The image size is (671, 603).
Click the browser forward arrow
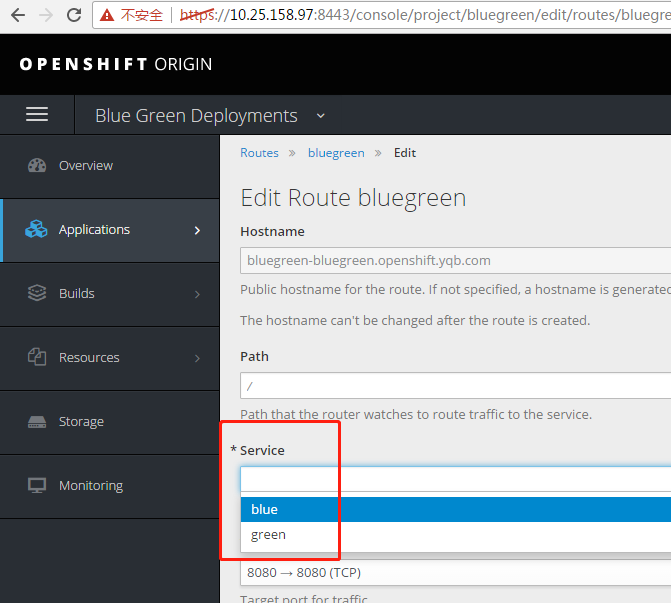[x=46, y=15]
